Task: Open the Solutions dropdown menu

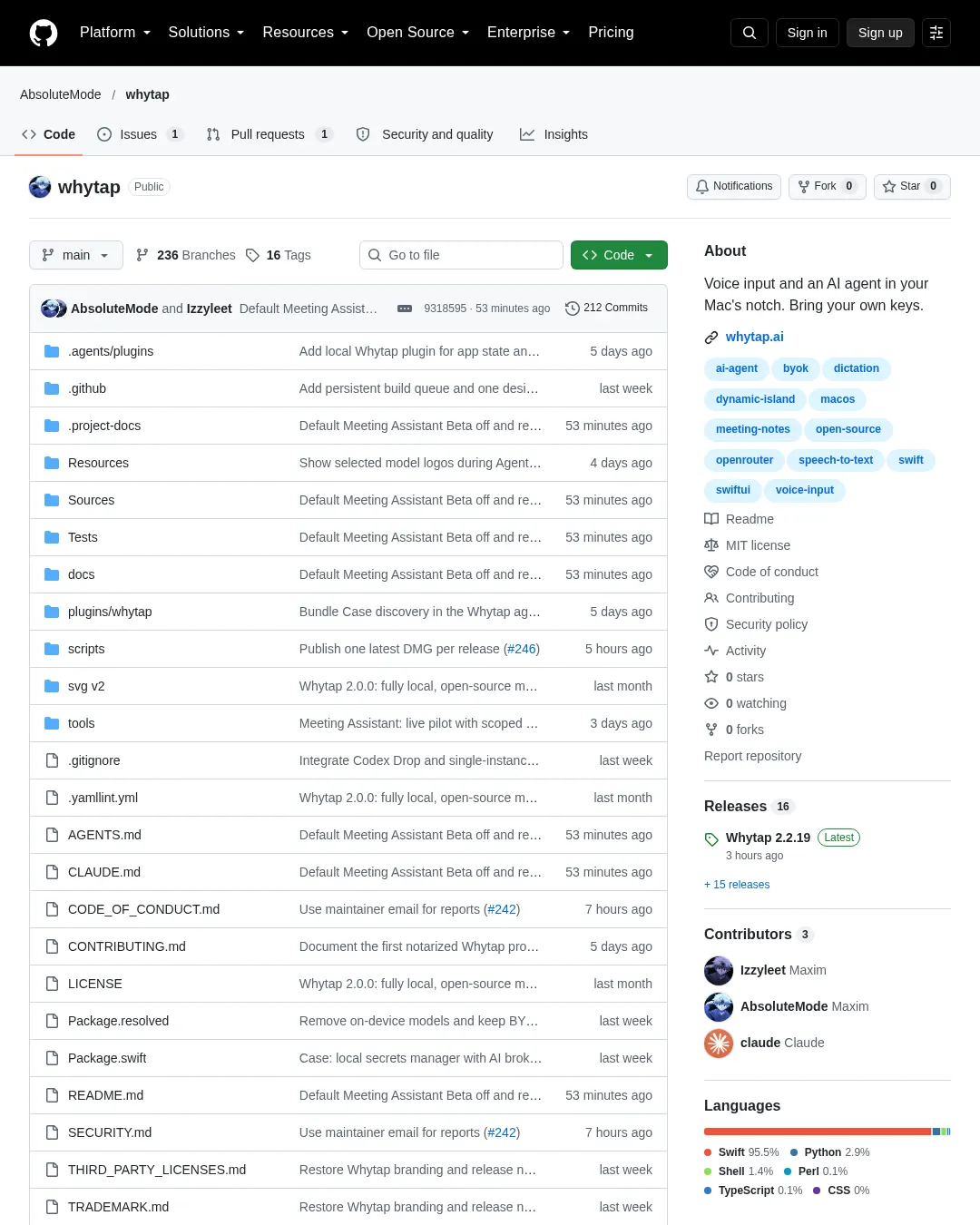Action: pyautogui.click(x=206, y=33)
